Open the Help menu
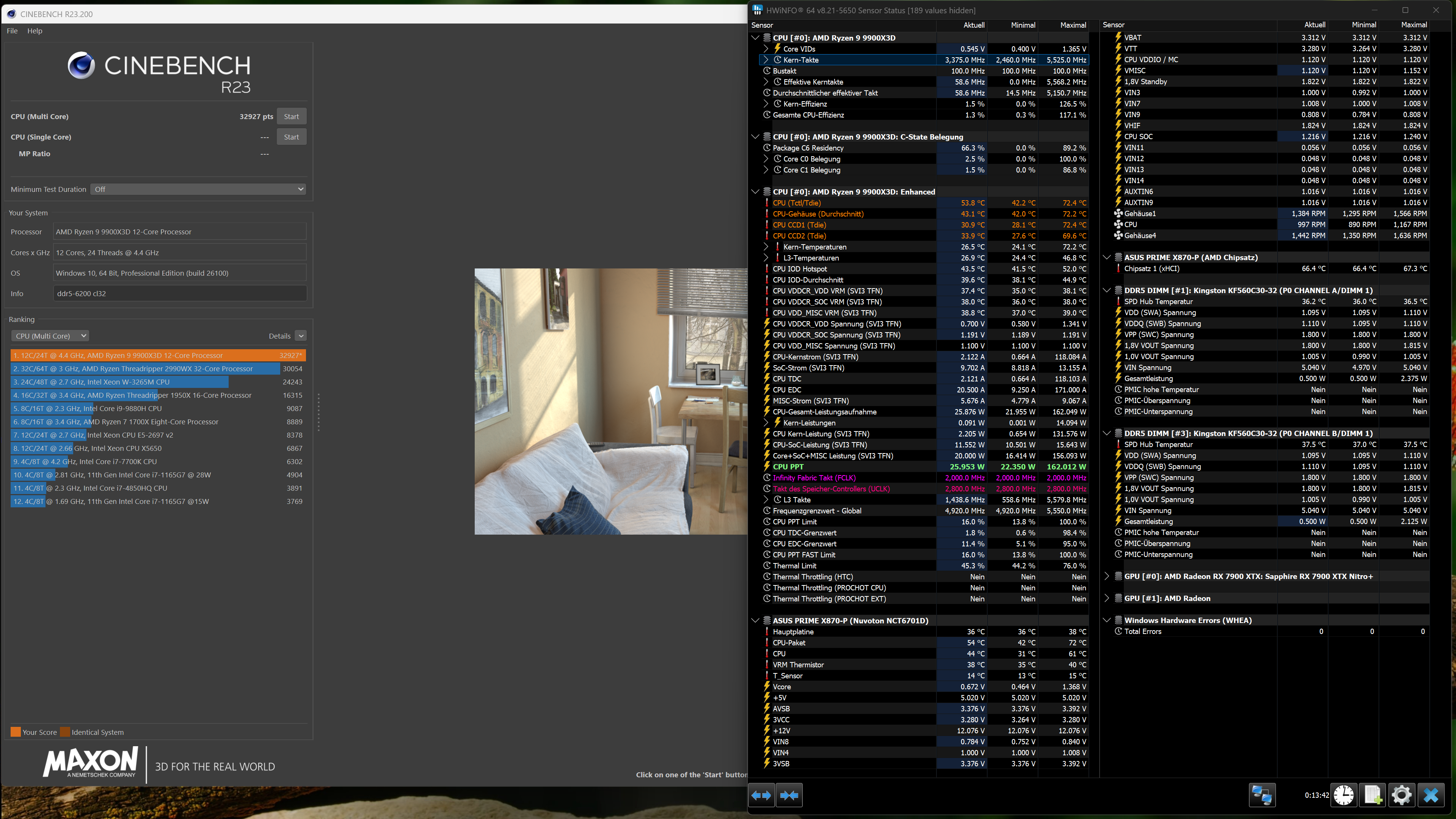 pos(35,31)
